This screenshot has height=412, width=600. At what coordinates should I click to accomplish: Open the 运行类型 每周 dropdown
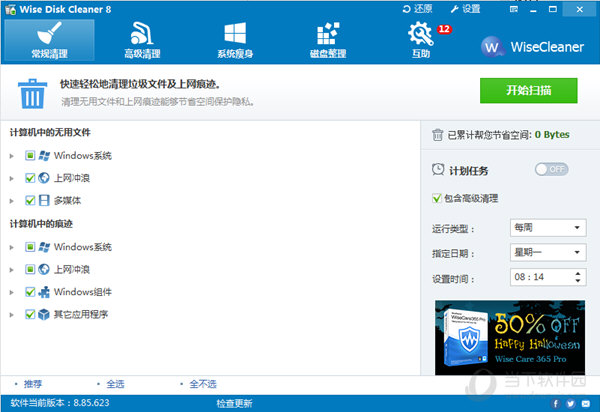click(546, 227)
